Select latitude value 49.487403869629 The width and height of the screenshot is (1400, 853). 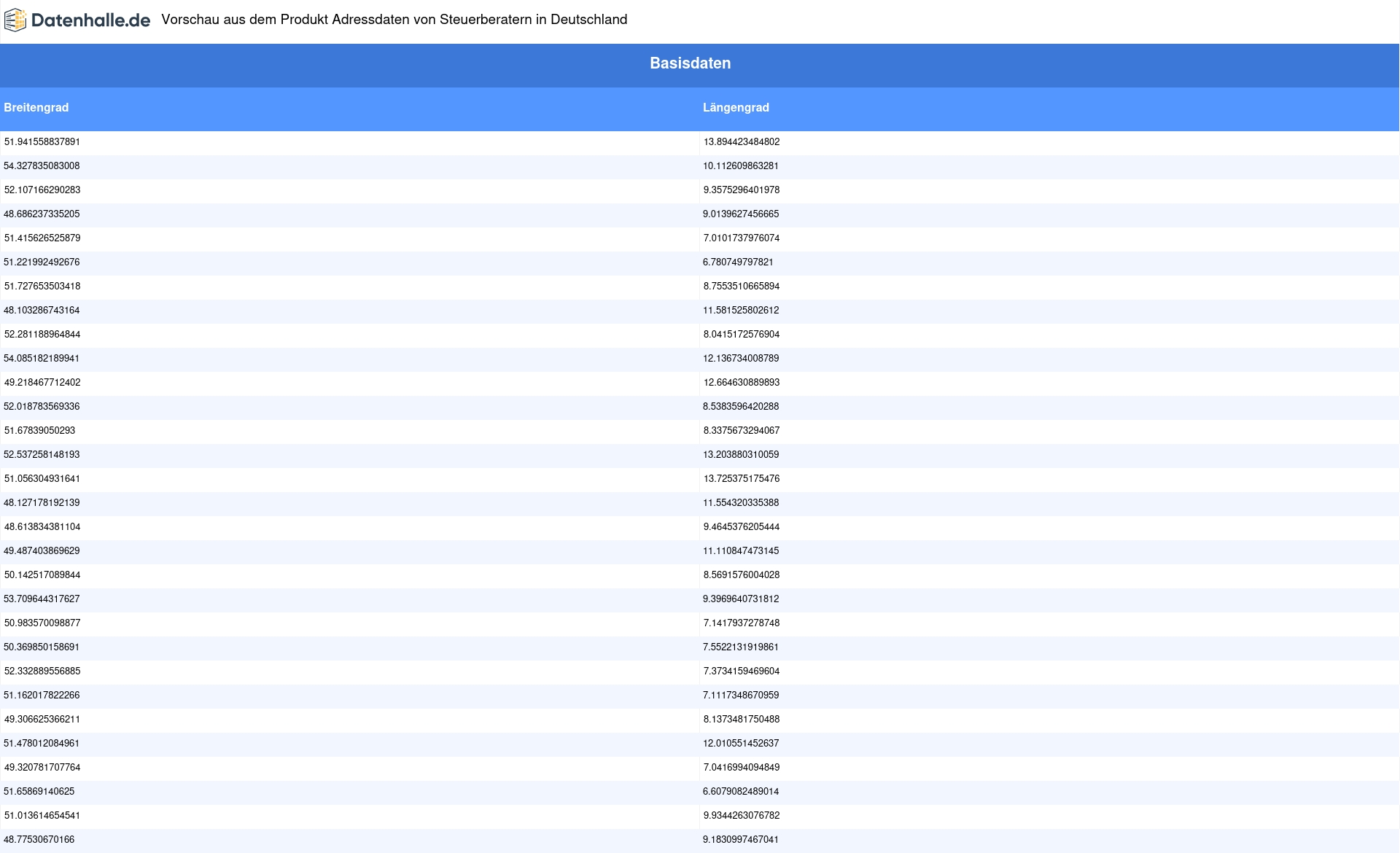42,551
